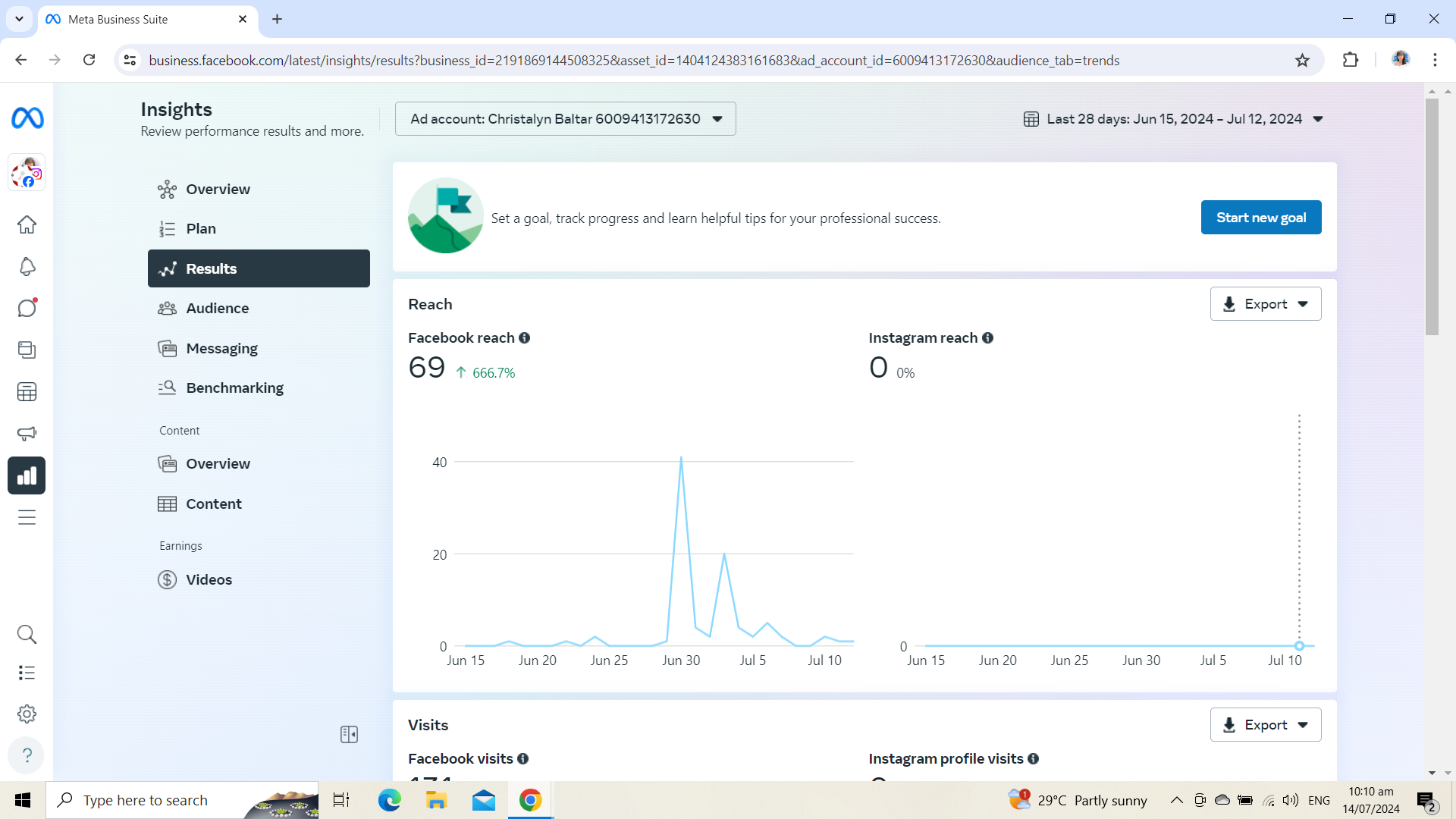Go back to previous page
The height and width of the screenshot is (819, 1456).
[x=21, y=60]
